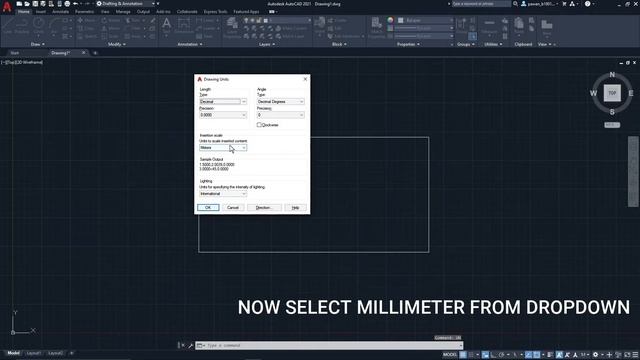The width and height of the screenshot is (640, 360).
Task: Add a new drawing tab with plus button
Action: point(95,53)
